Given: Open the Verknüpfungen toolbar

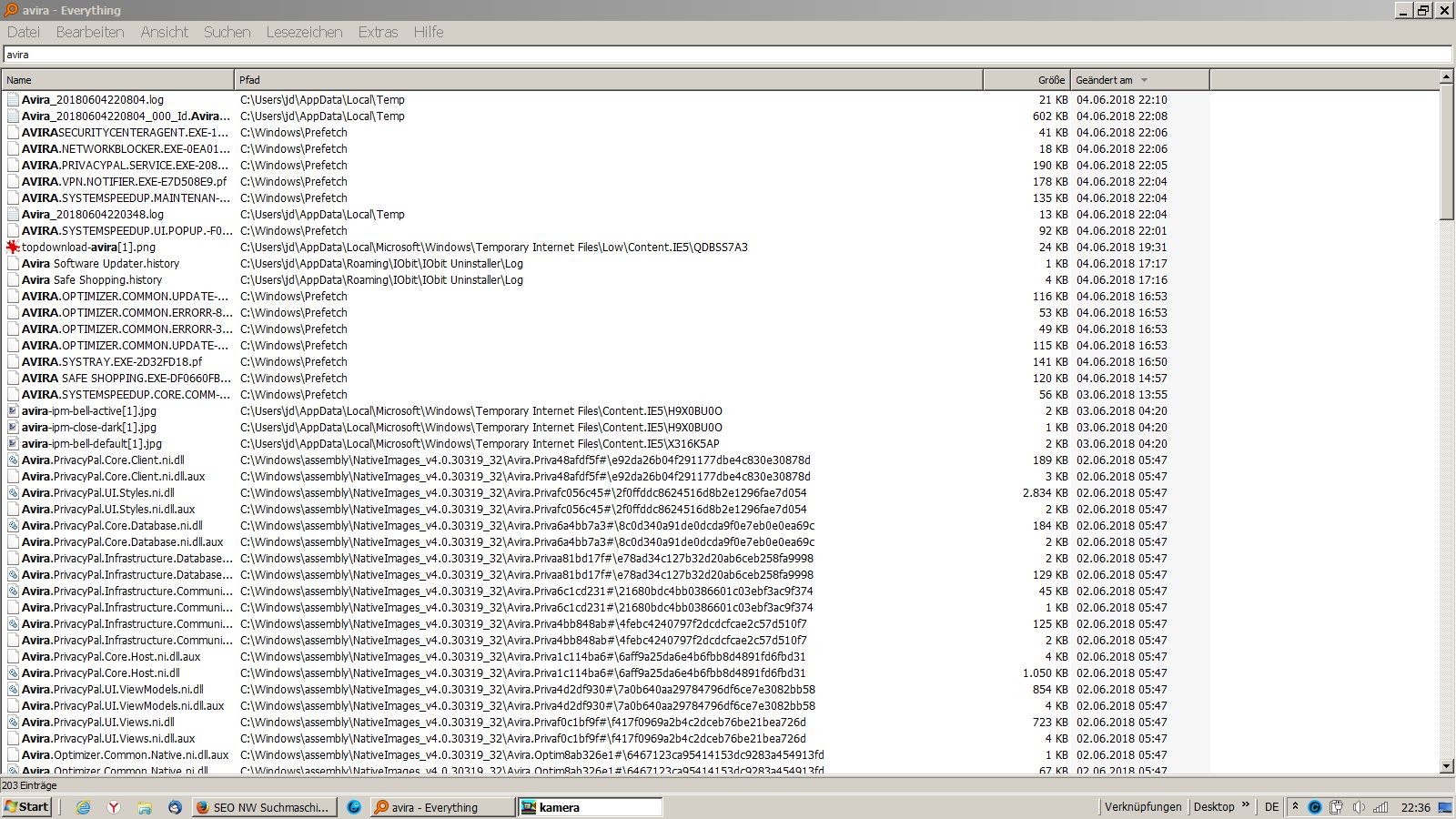Looking at the screenshot, I should coord(1143,807).
